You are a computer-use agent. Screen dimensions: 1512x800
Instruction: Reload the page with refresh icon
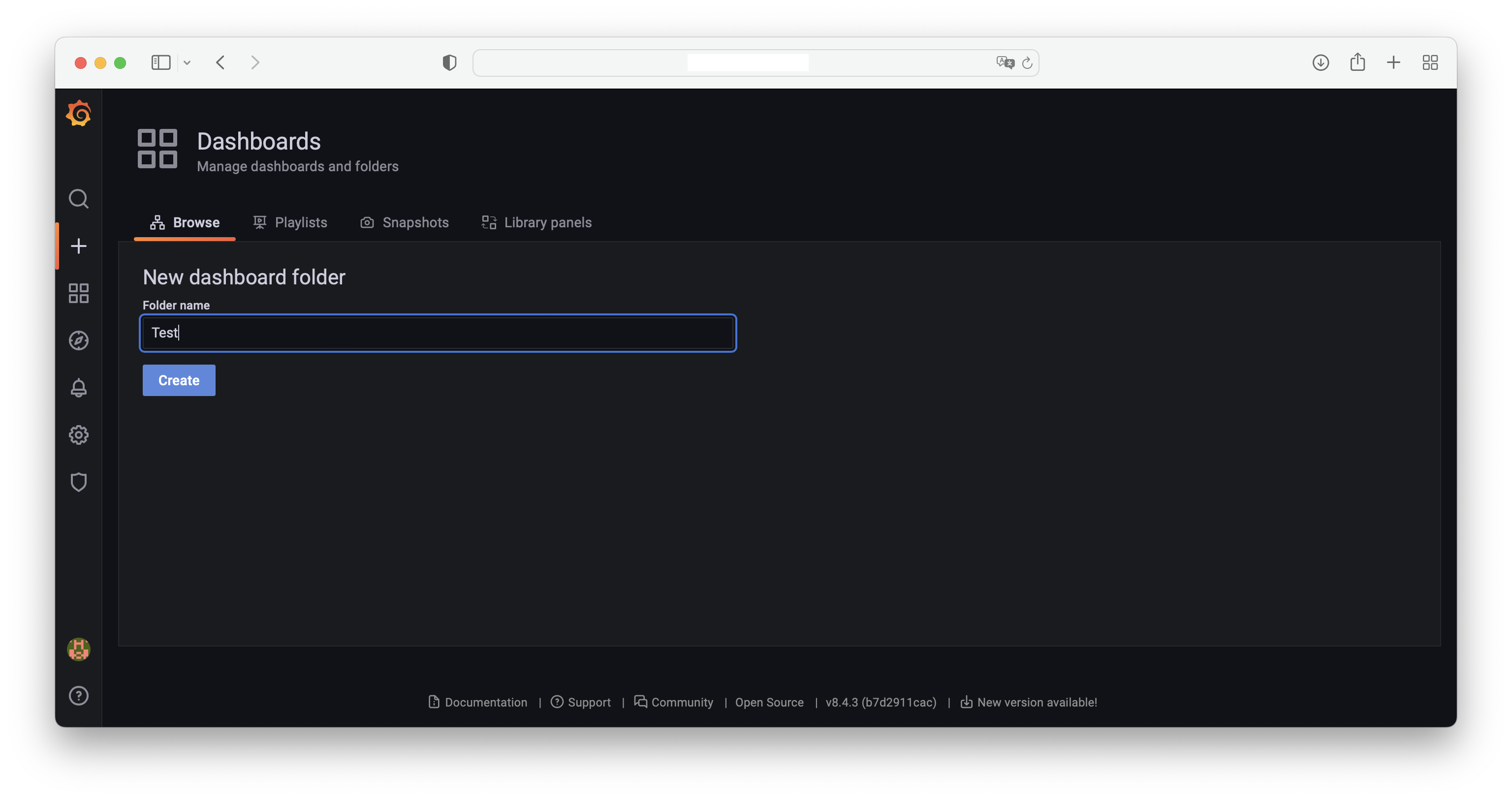(x=1027, y=63)
